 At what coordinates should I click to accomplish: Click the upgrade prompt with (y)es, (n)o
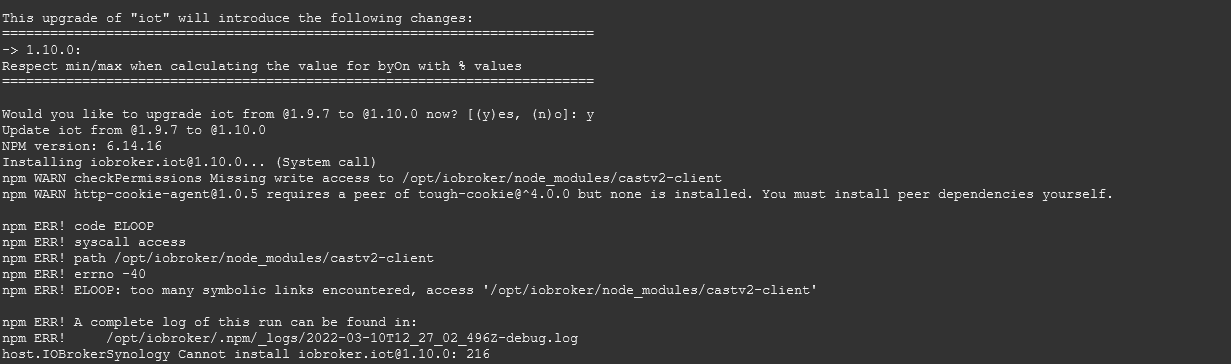[x=298, y=114]
